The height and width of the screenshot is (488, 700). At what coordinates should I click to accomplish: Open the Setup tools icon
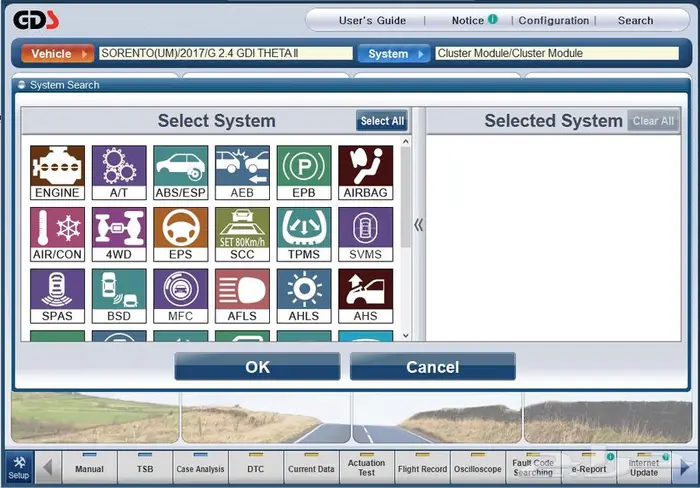(x=18, y=467)
